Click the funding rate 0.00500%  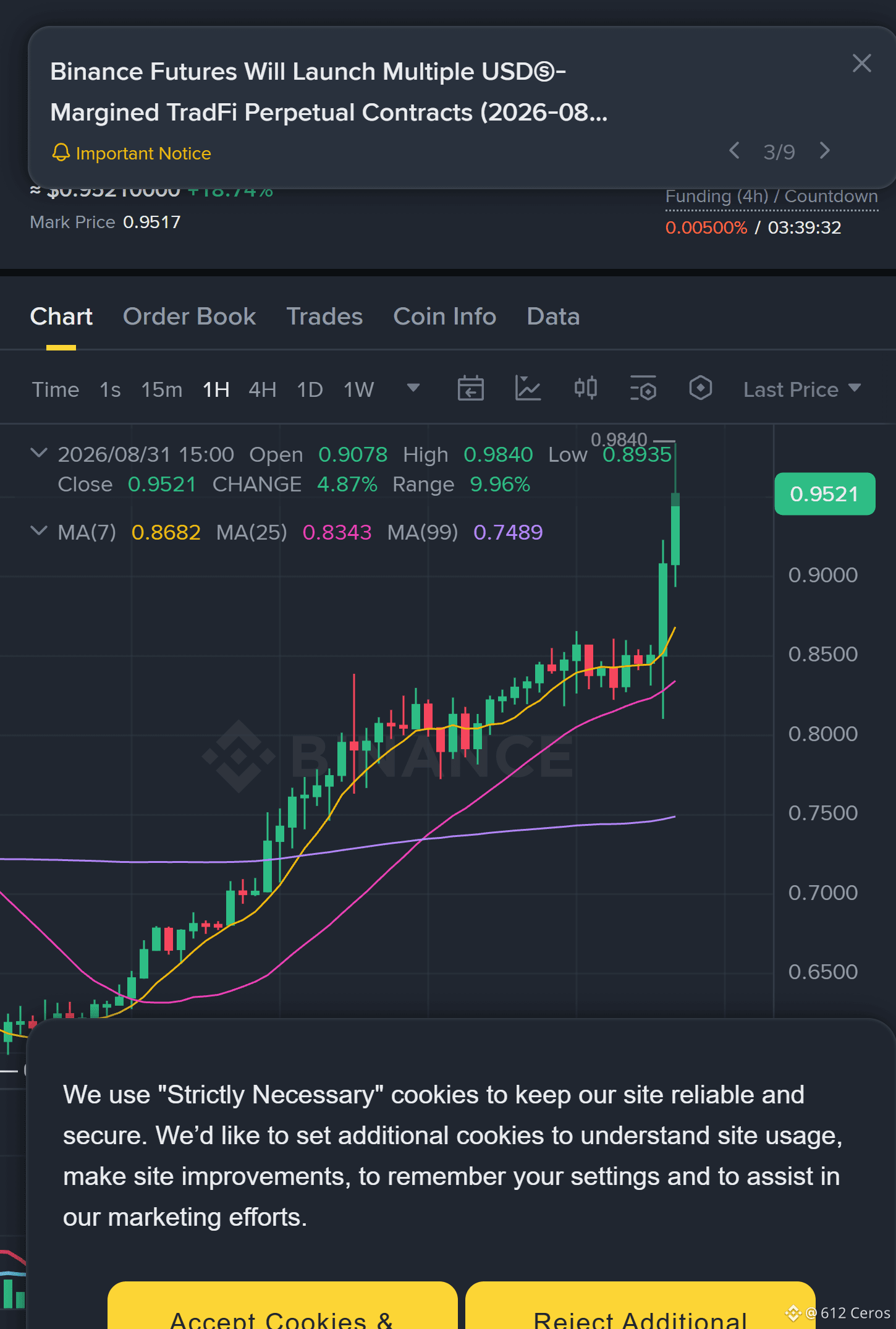pyautogui.click(x=706, y=227)
